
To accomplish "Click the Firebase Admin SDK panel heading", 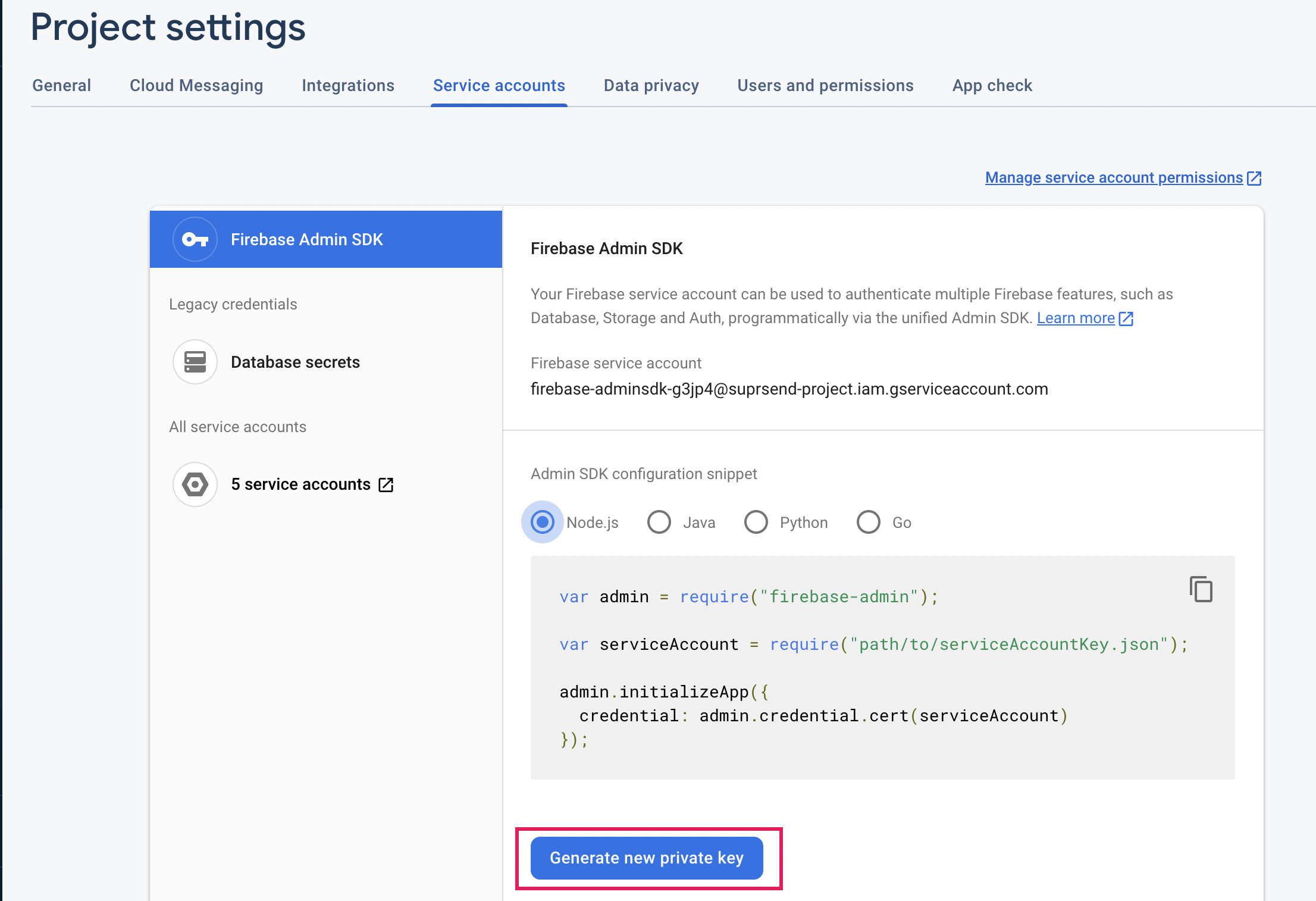I will pos(607,248).
